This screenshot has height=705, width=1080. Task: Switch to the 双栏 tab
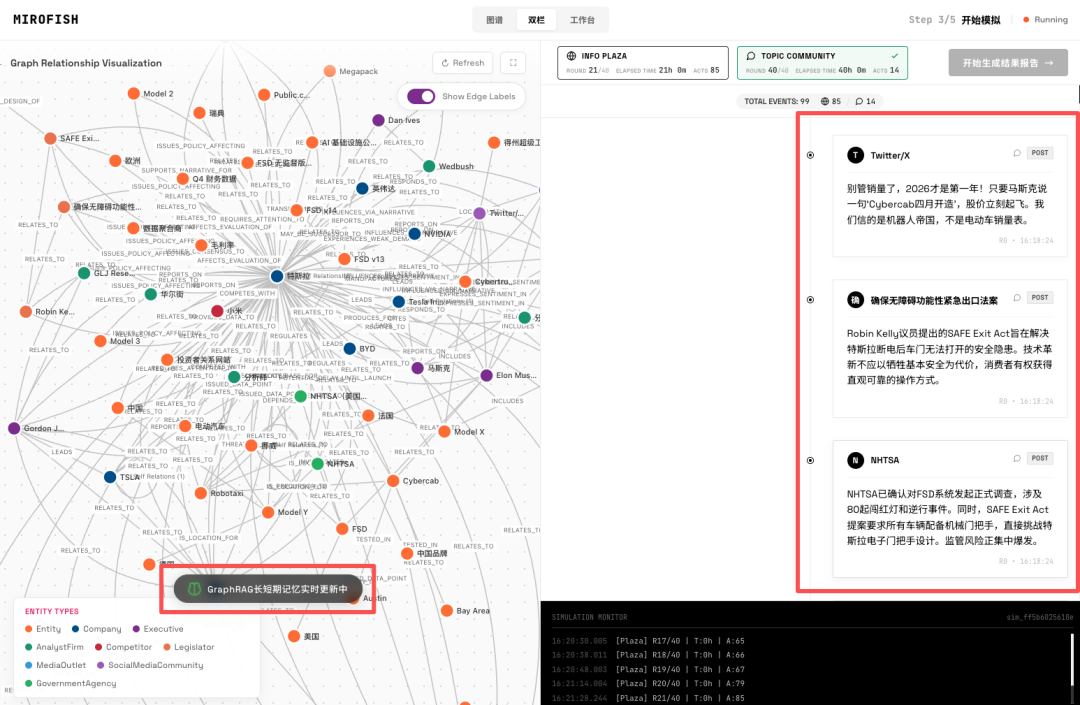(x=536, y=20)
